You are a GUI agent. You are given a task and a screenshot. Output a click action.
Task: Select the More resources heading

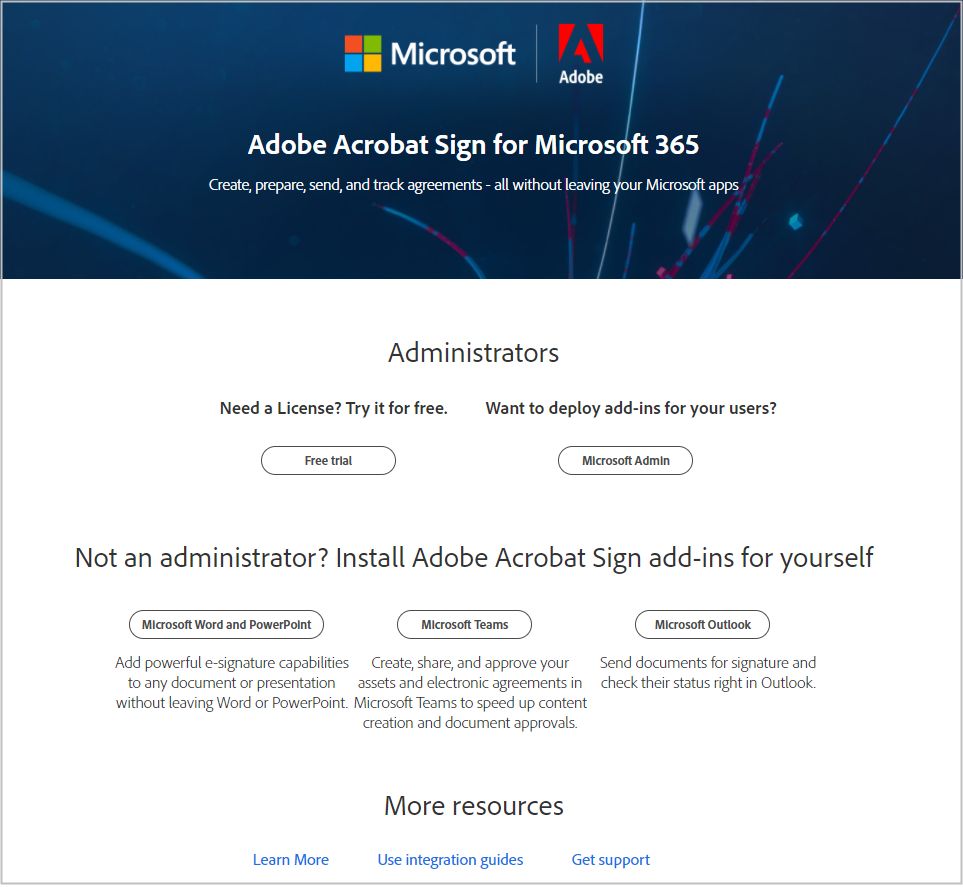pos(474,806)
